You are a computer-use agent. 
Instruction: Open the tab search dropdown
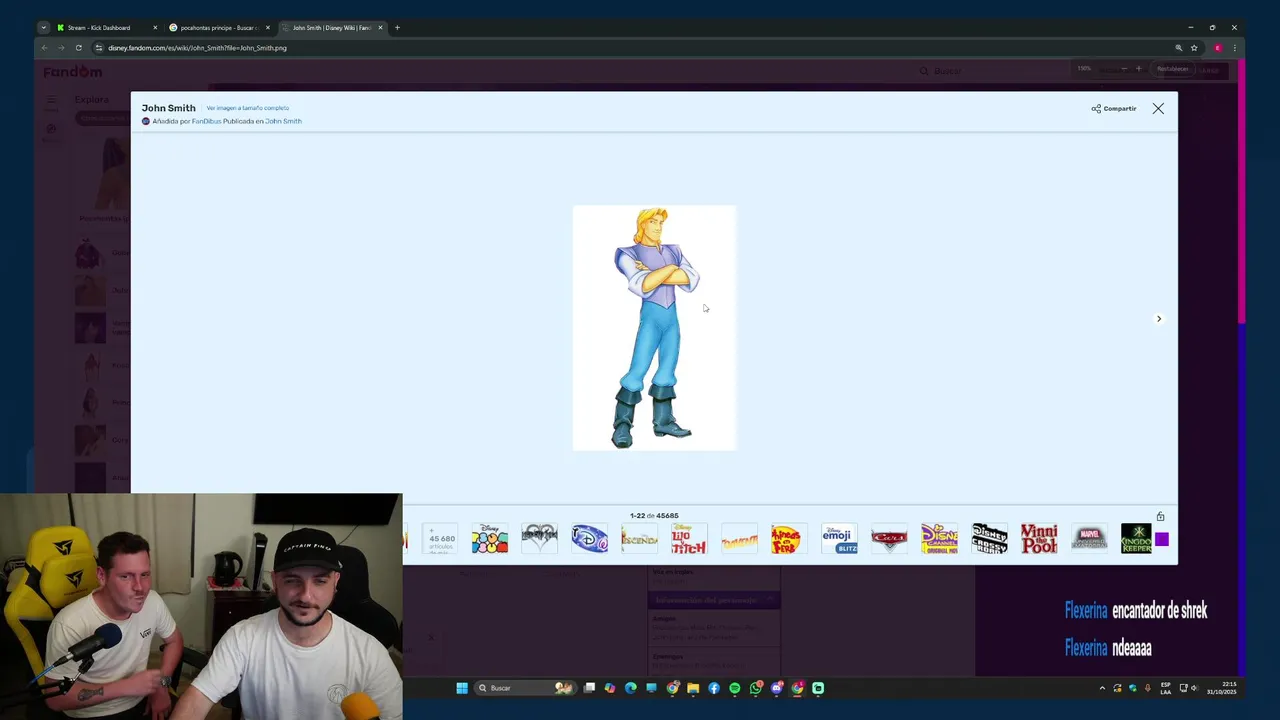click(43, 28)
